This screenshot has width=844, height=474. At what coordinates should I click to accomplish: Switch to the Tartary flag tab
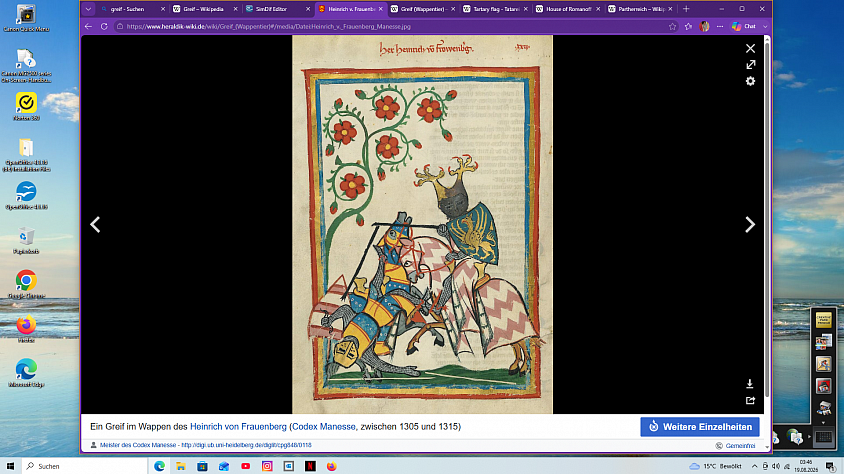coord(495,9)
